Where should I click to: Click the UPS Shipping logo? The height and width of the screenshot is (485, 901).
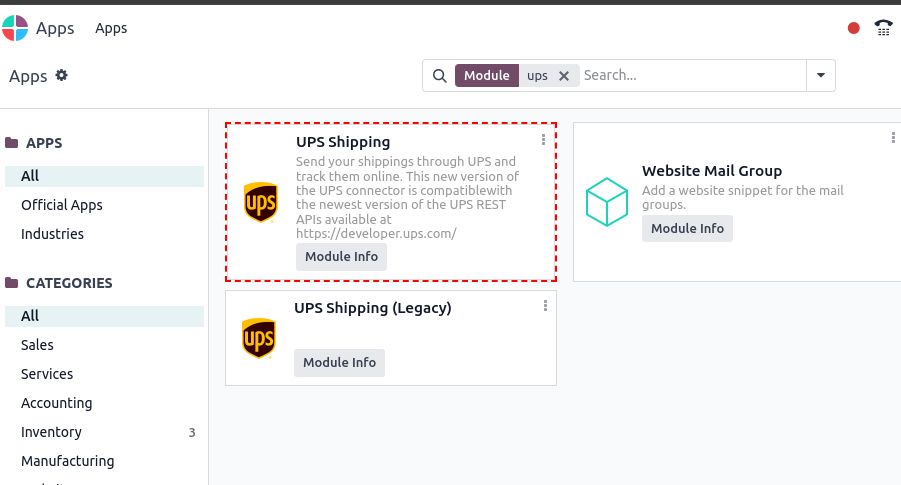tap(261, 202)
